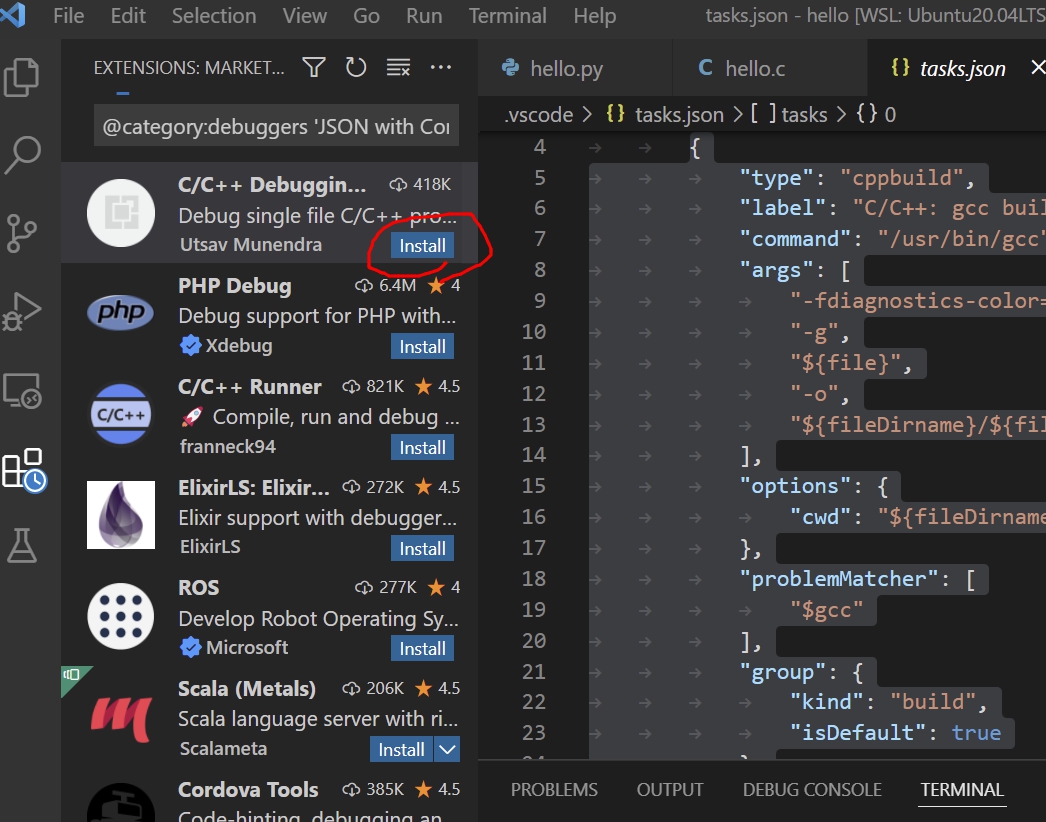Open the Go menu
This screenshot has height=822, width=1046.
(x=366, y=15)
